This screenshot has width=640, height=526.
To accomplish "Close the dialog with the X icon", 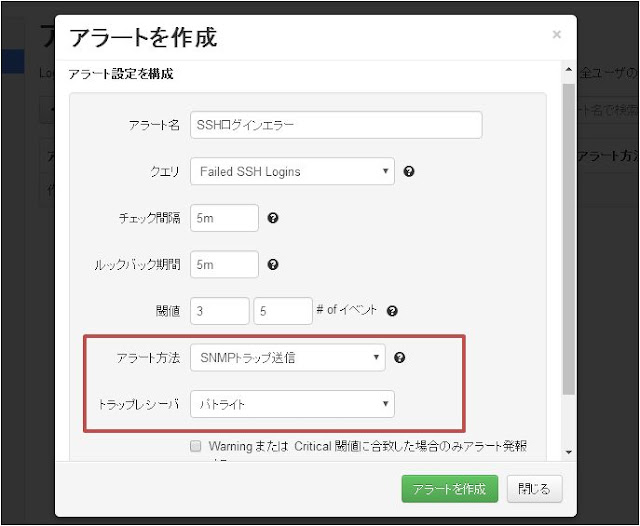I will (x=556, y=35).
